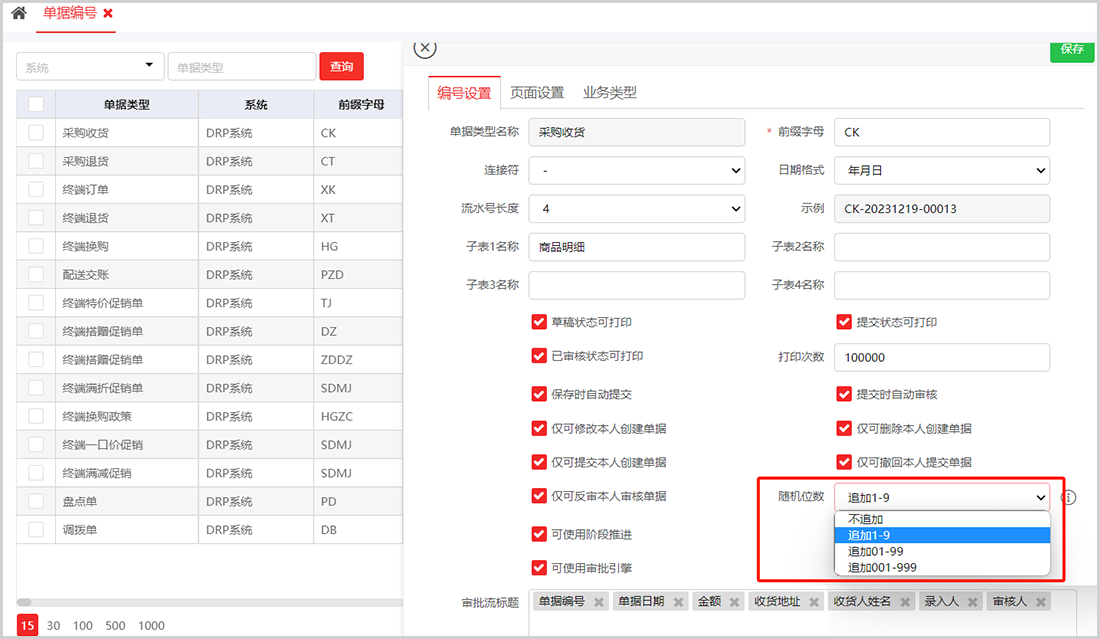Remove the 收货地址 tag via its X
Screen dimensions: 1100x639
point(814,602)
